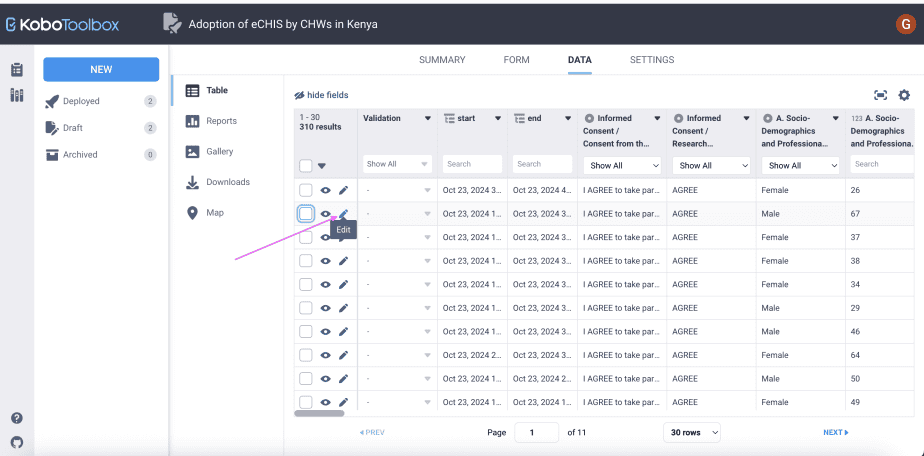The width and height of the screenshot is (924, 456).
Task: Open table settings gear icon
Action: click(x=904, y=95)
